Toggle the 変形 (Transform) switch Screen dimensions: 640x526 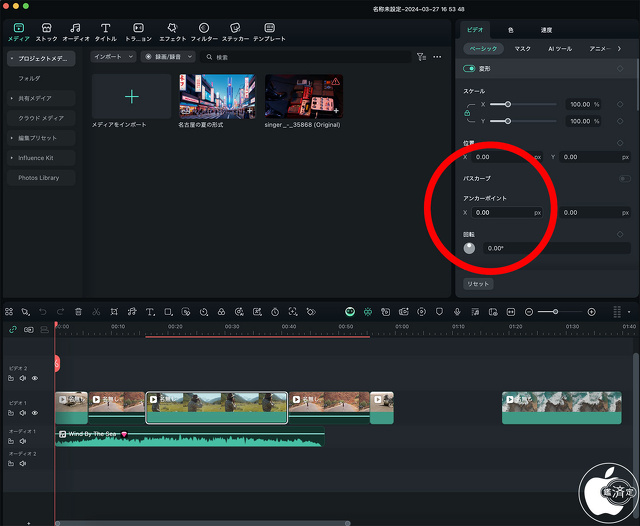click(x=470, y=68)
